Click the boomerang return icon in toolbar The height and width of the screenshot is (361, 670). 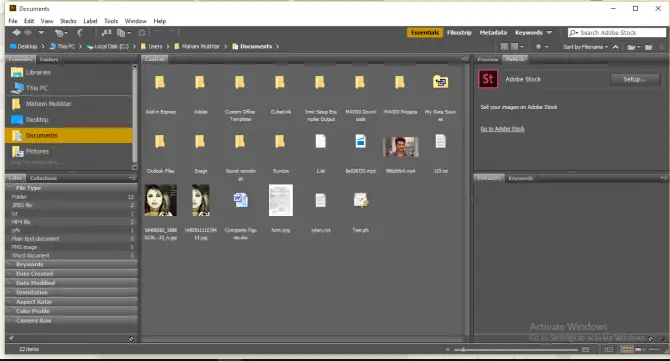tap(80, 32)
